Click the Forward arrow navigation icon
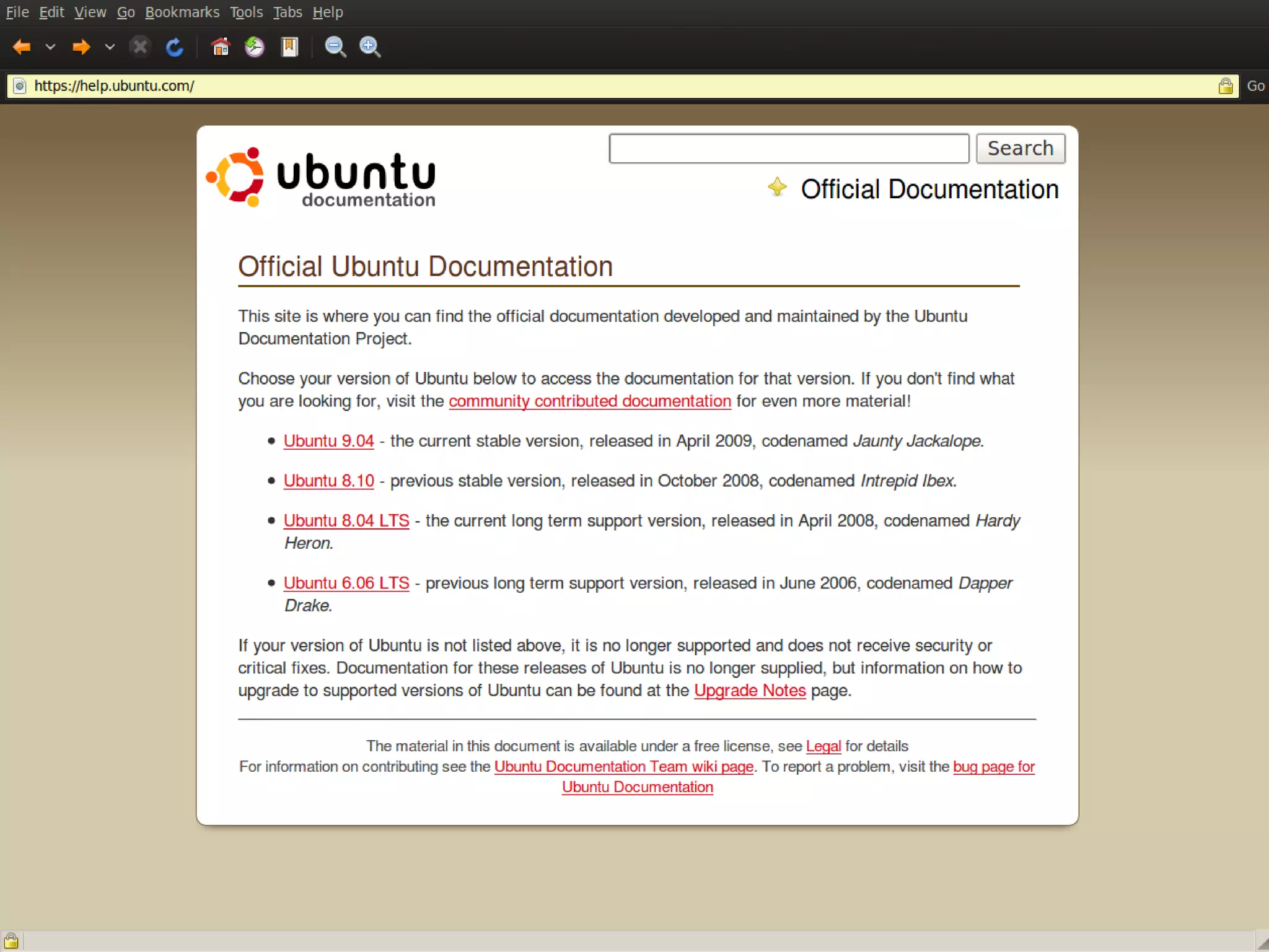Viewport: 1269px width, 952px height. tap(81, 47)
